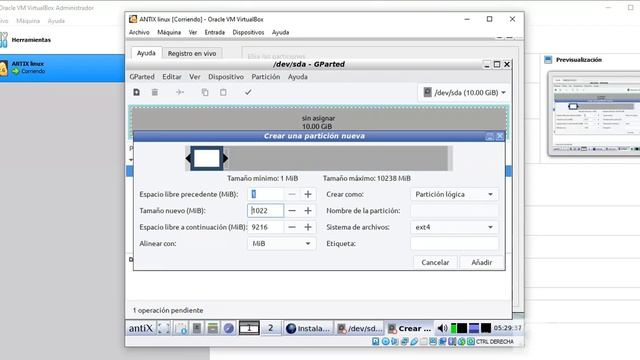Switch to Crear ... taskbar window
Screen dimensions: 640x360
410,328
